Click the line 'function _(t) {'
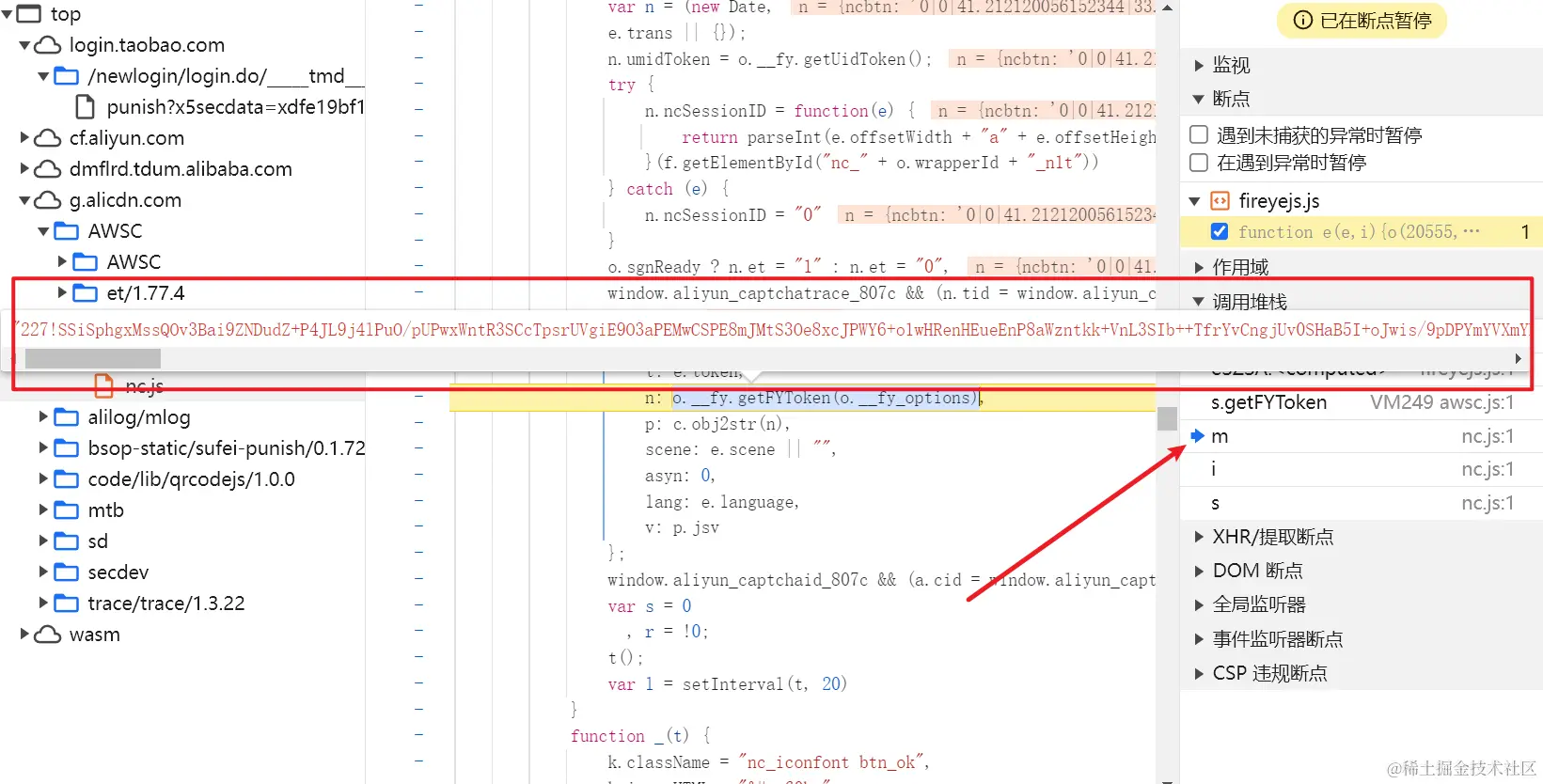1543x784 pixels. click(642, 736)
